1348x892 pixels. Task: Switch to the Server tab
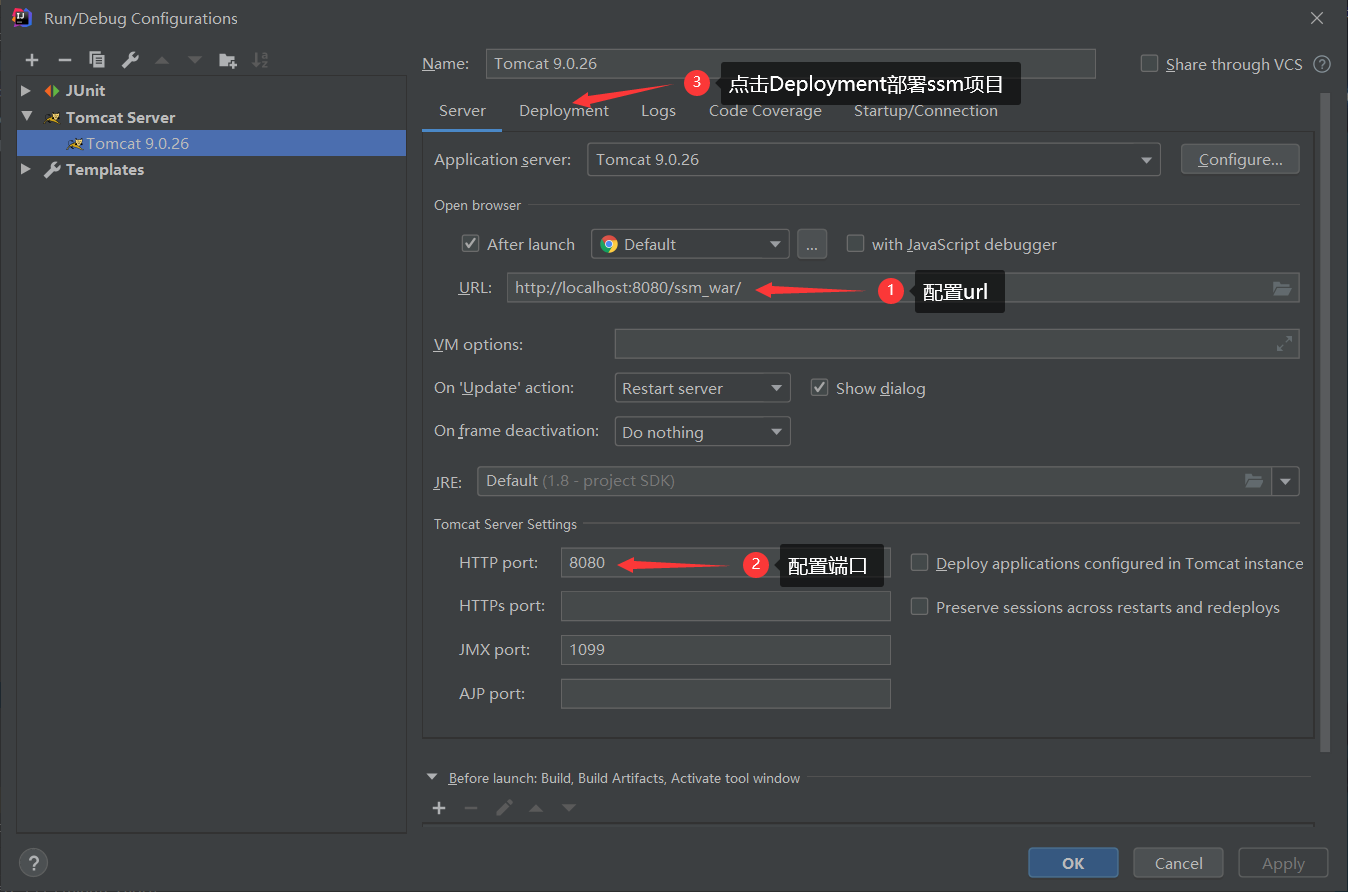(x=462, y=110)
